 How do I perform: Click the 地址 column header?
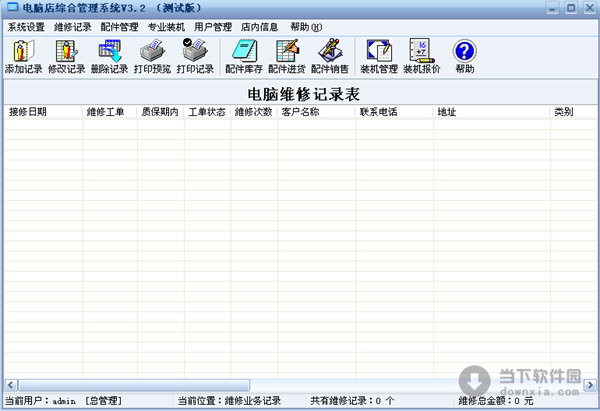492,112
